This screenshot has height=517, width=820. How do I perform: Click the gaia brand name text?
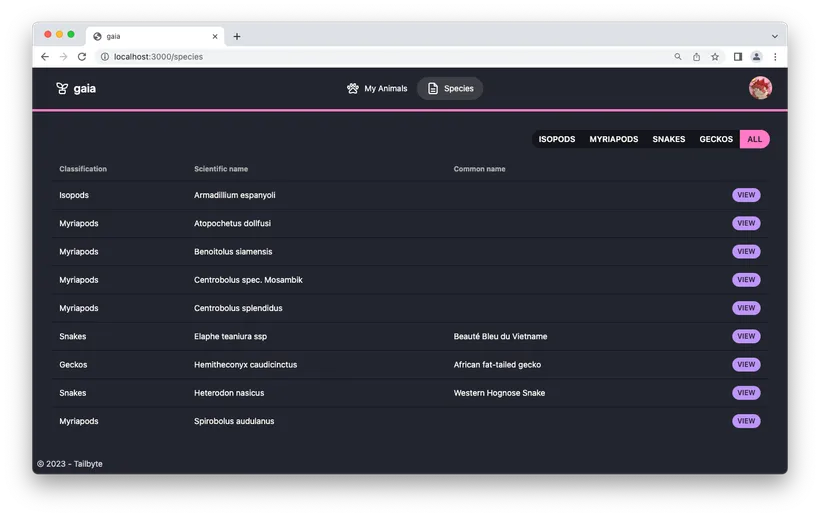(x=85, y=88)
